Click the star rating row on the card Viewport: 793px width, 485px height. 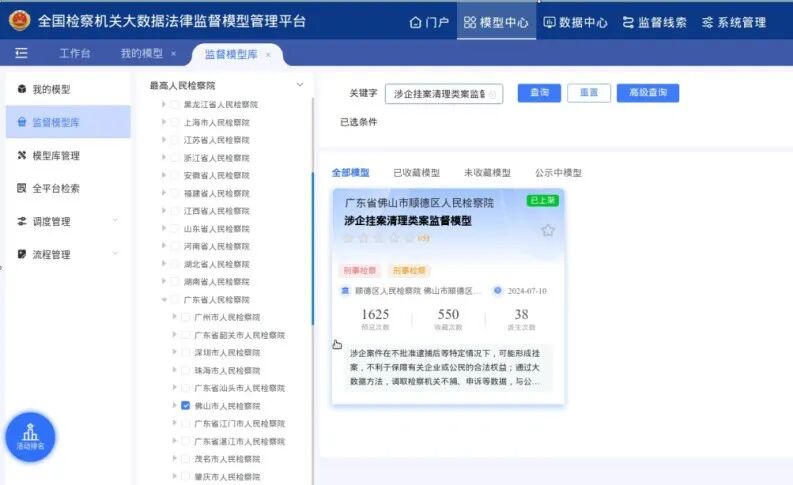tap(386, 238)
